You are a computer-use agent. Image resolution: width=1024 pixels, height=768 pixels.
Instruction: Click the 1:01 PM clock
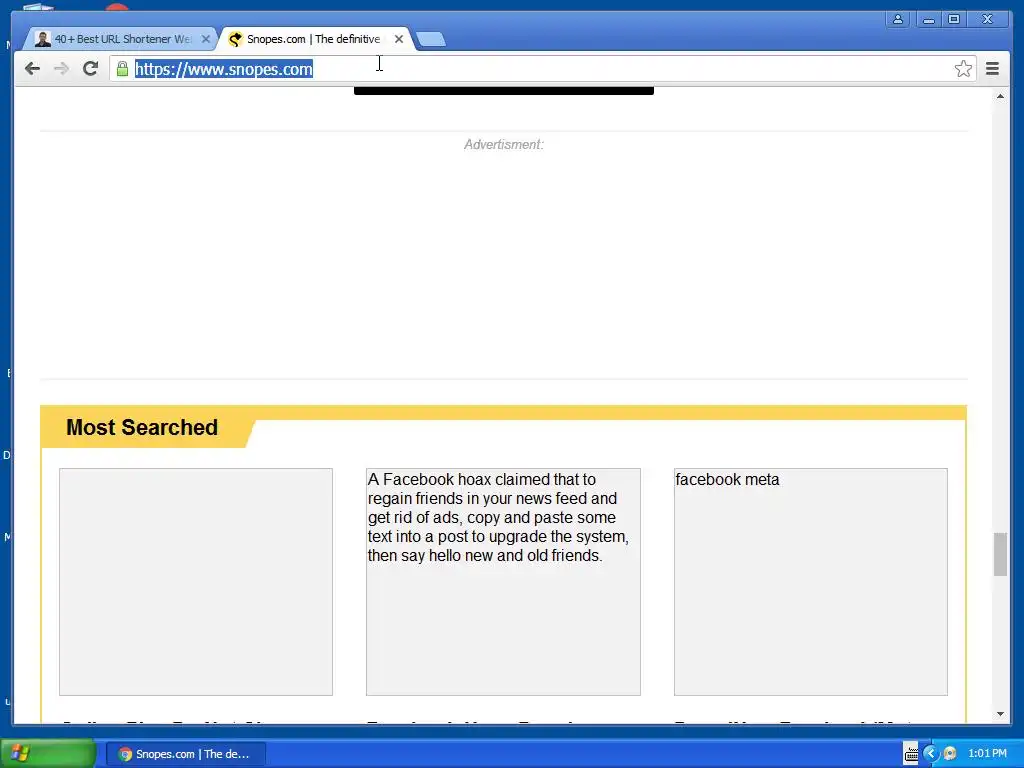[x=987, y=754]
